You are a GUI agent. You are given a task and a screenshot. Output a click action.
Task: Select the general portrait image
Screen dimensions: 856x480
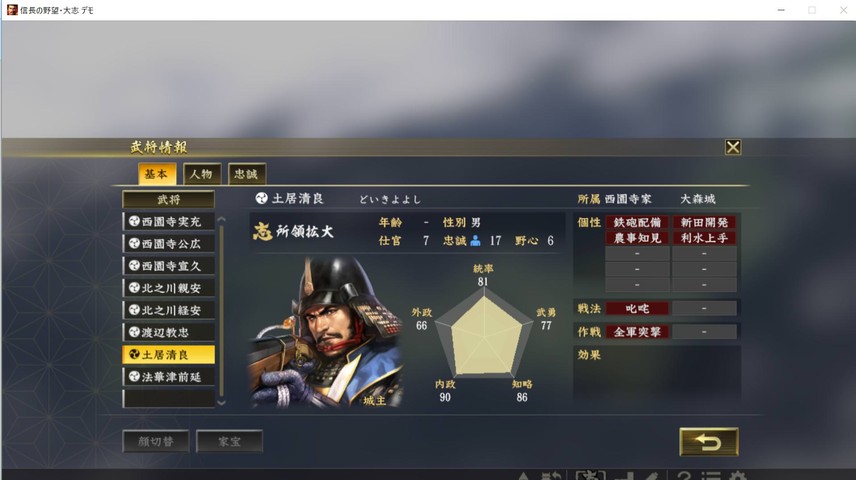coord(327,333)
